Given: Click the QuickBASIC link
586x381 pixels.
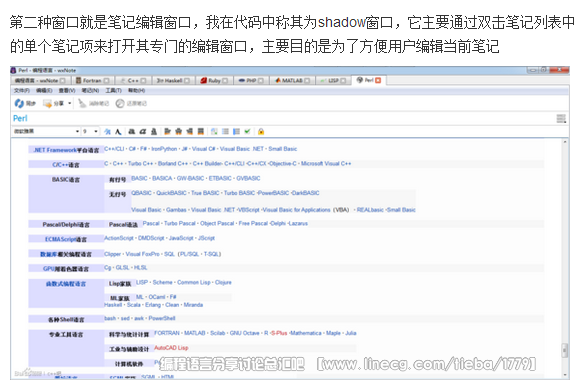Looking at the screenshot, I should tap(171, 193).
